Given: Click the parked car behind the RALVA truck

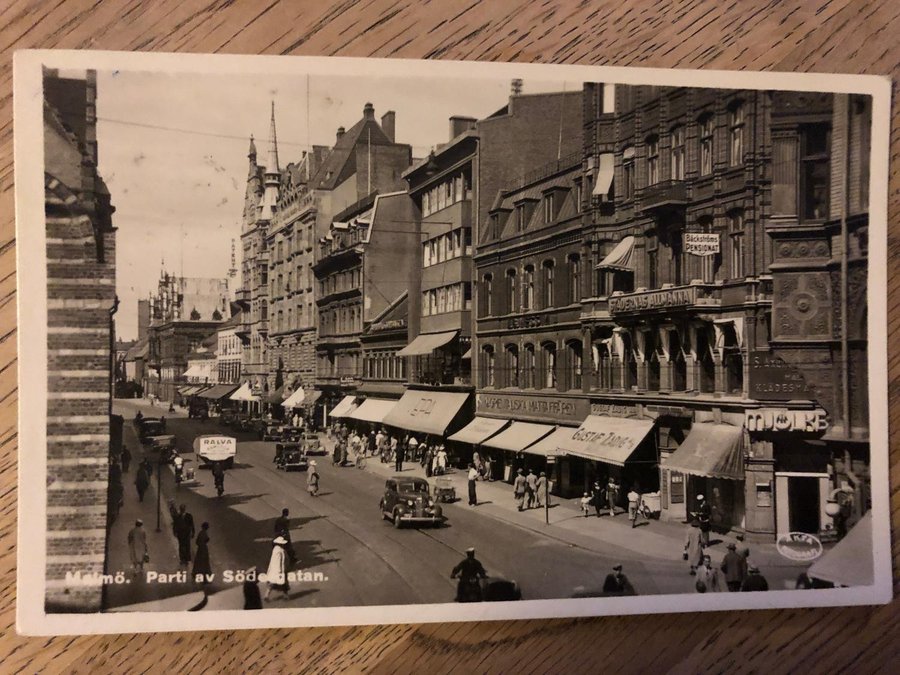Looking at the screenshot, I should click(x=290, y=456).
